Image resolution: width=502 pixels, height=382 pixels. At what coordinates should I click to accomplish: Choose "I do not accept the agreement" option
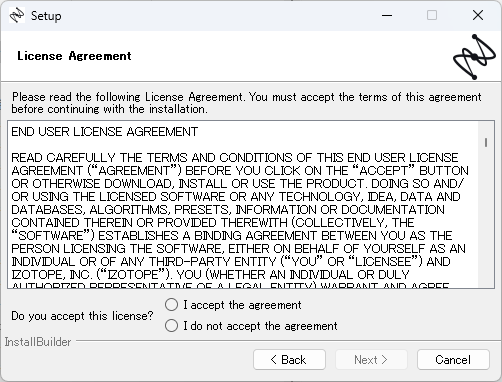tap(171, 326)
